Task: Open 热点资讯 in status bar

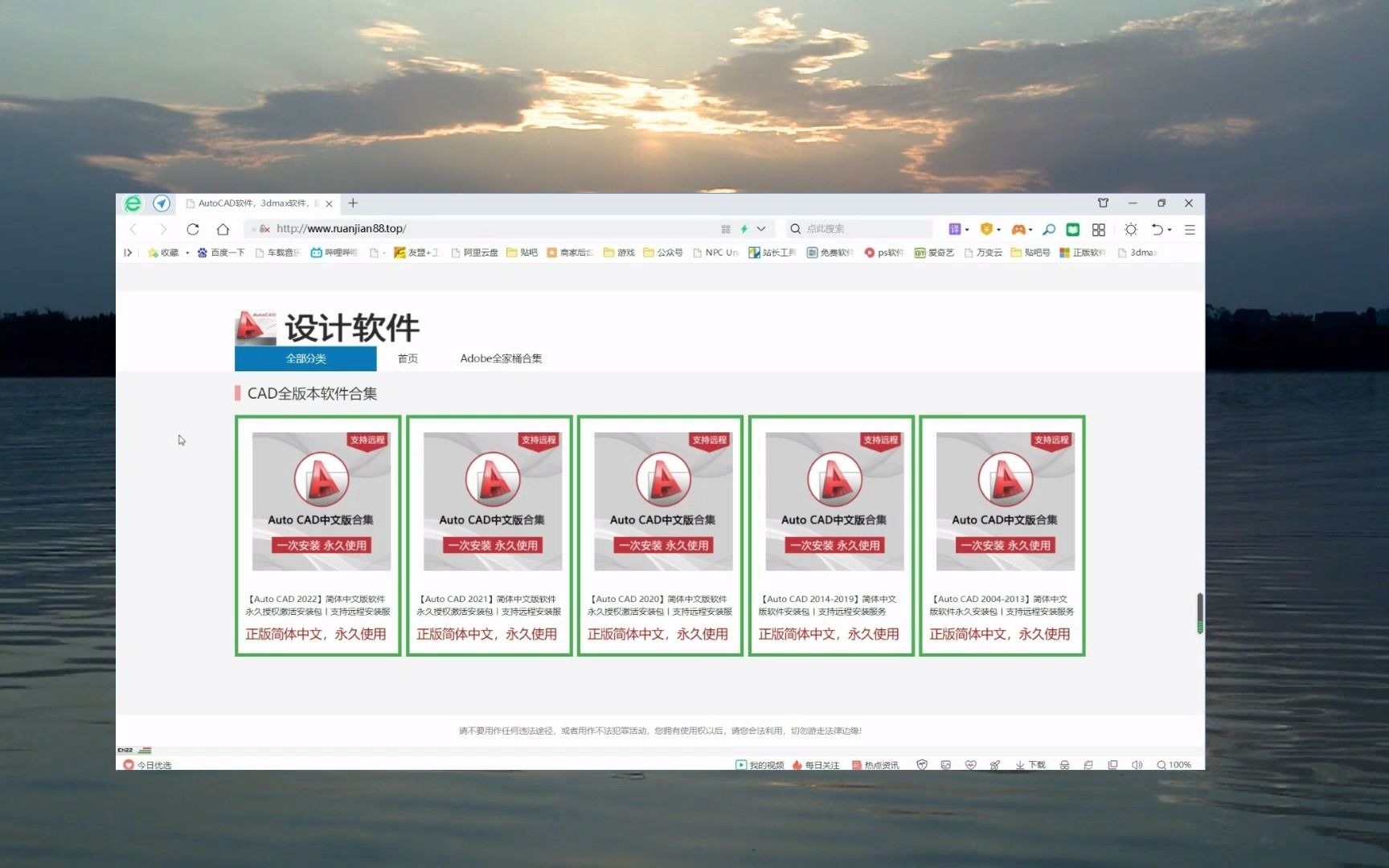Action: [875, 764]
